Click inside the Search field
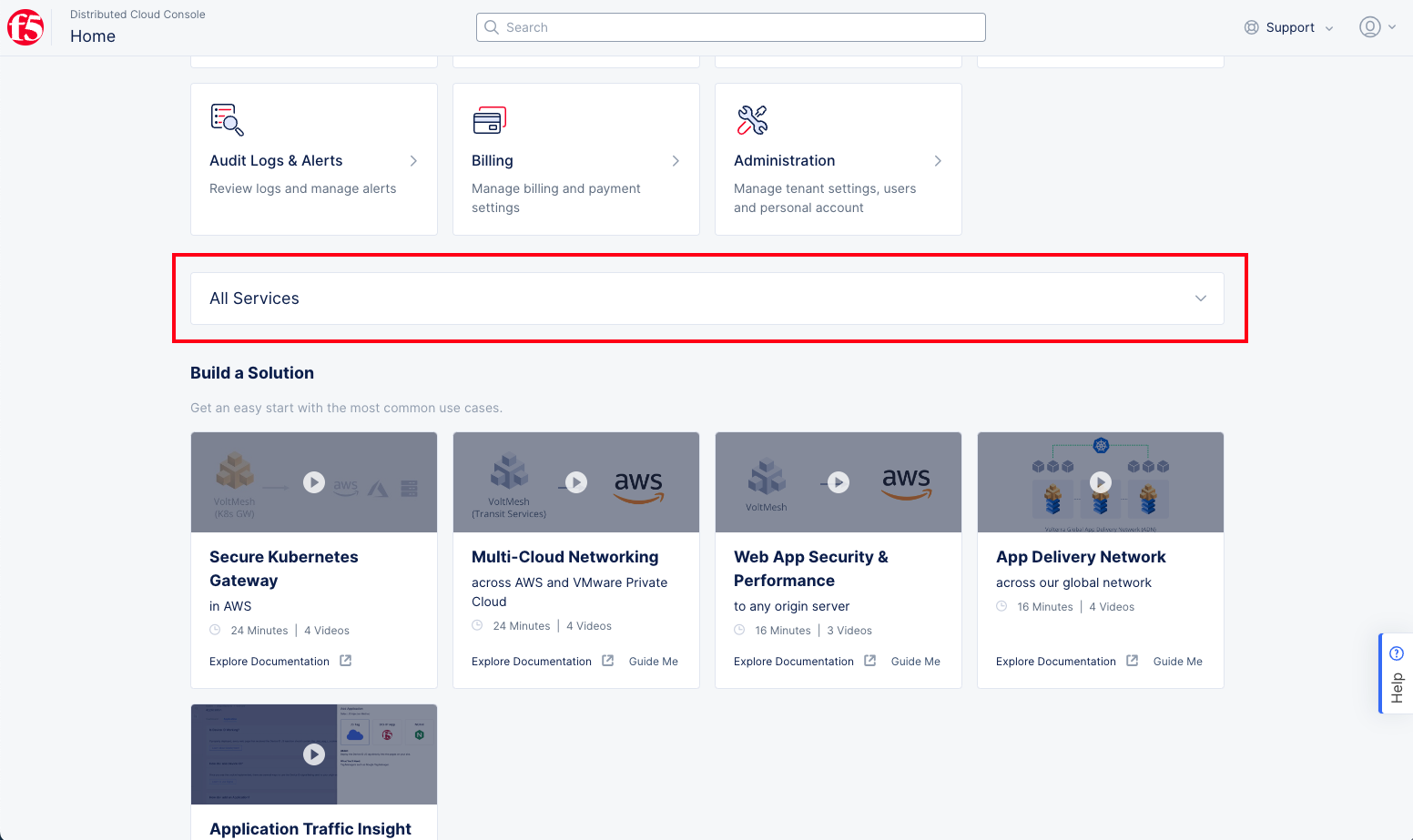 pyautogui.click(x=728, y=27)
